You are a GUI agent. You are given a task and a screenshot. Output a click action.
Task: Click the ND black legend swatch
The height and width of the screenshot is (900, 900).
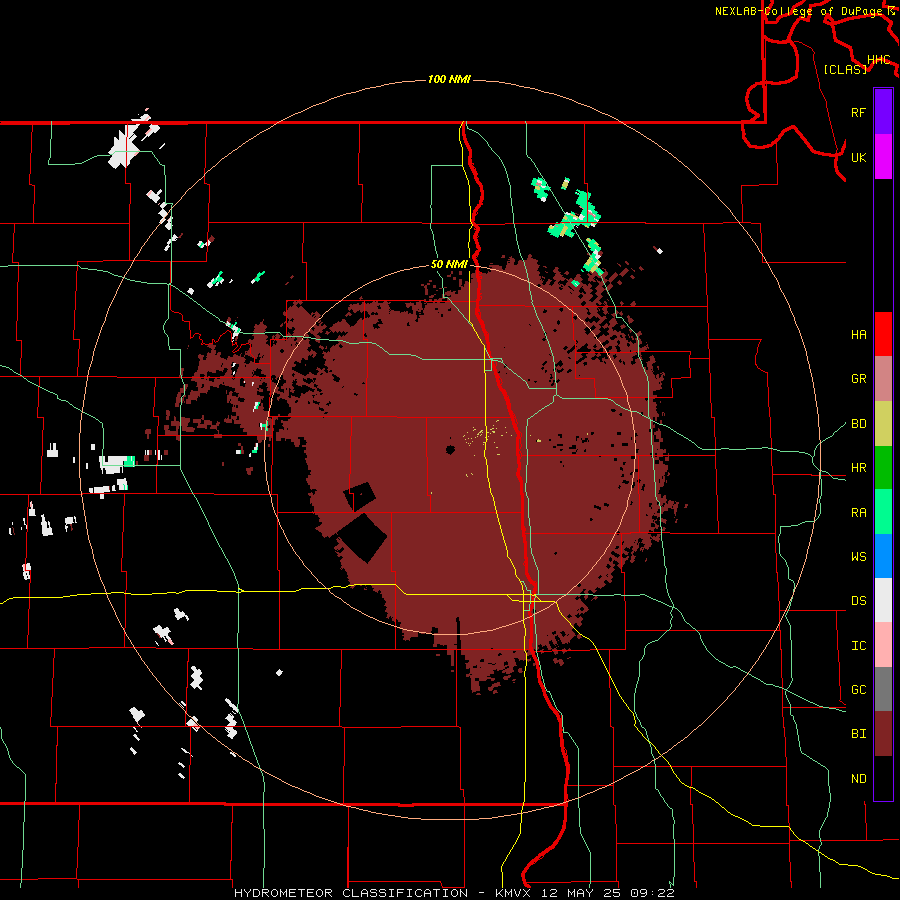883,778
